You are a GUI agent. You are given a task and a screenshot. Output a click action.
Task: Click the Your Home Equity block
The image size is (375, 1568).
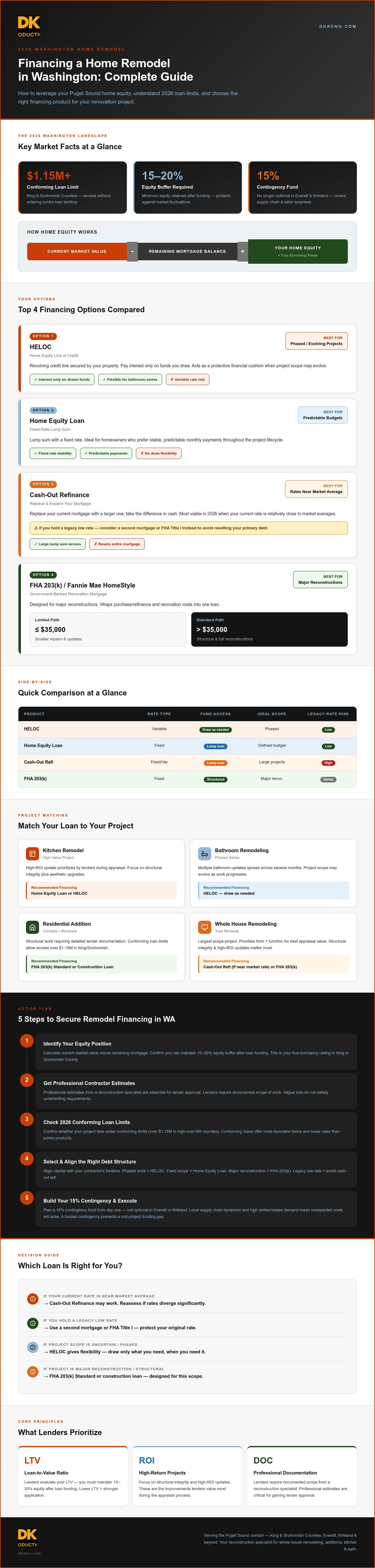click(298, 252)
